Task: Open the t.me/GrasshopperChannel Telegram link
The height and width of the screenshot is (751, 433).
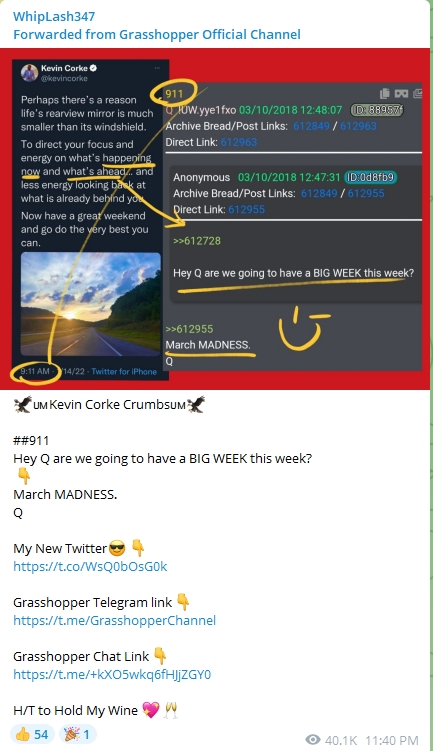Action: (114, 620)
